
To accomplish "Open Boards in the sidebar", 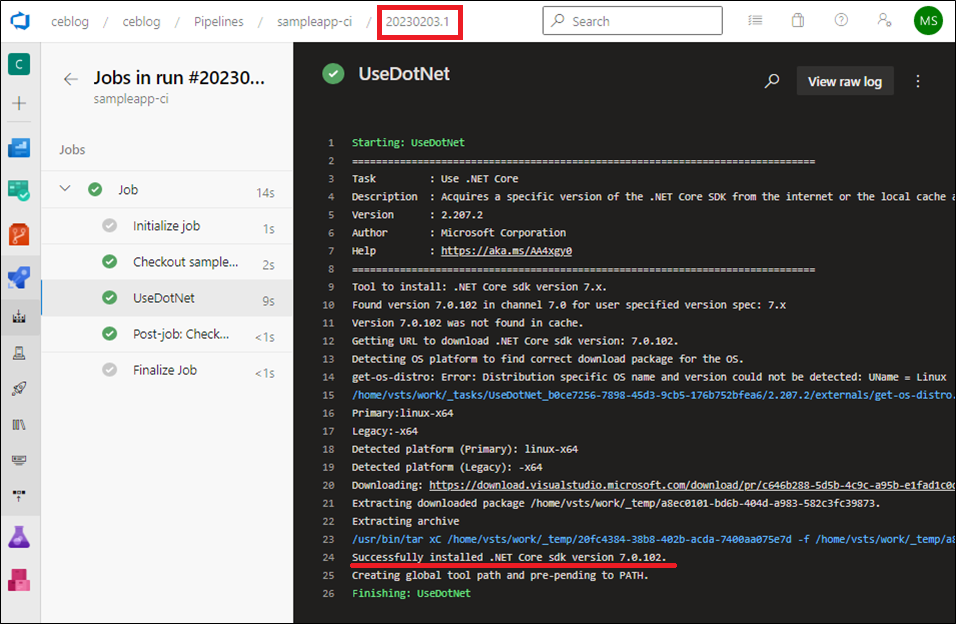I will [19, 190].
